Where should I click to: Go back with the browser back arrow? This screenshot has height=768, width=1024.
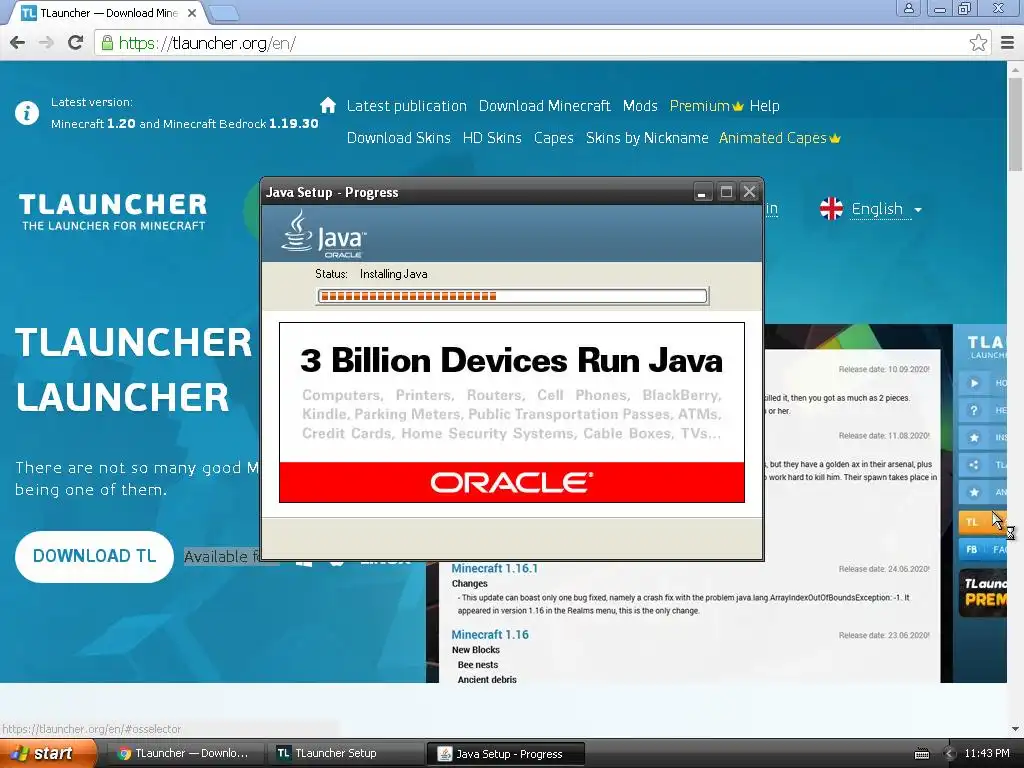[x=18, y=43]
